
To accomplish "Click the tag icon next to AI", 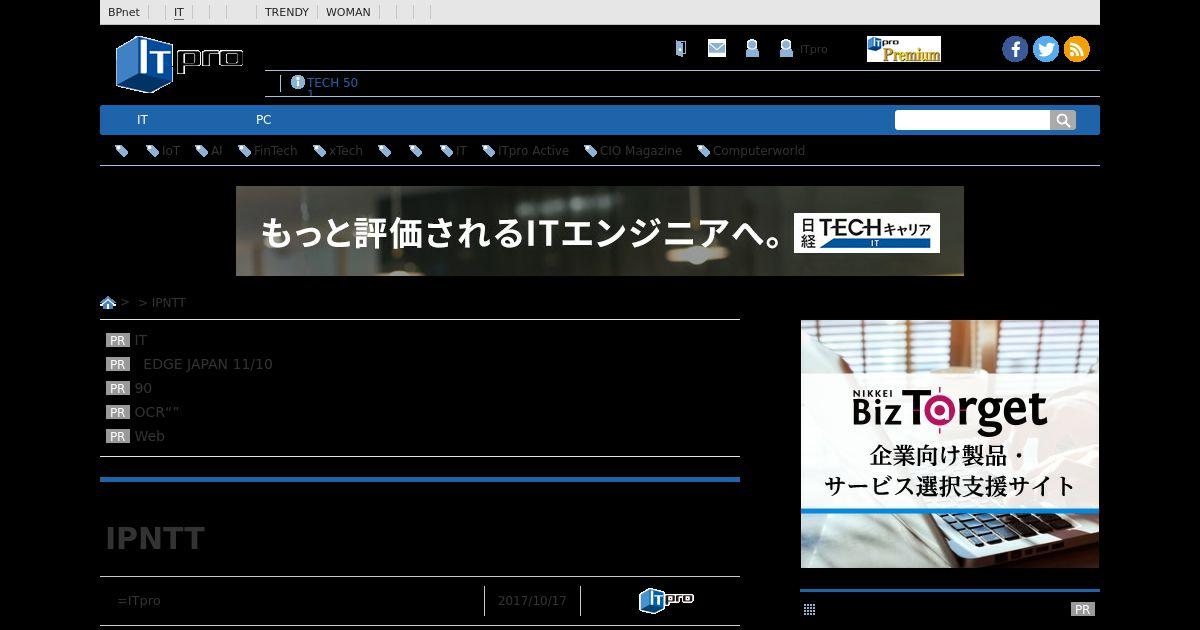I will click(202, 151).
